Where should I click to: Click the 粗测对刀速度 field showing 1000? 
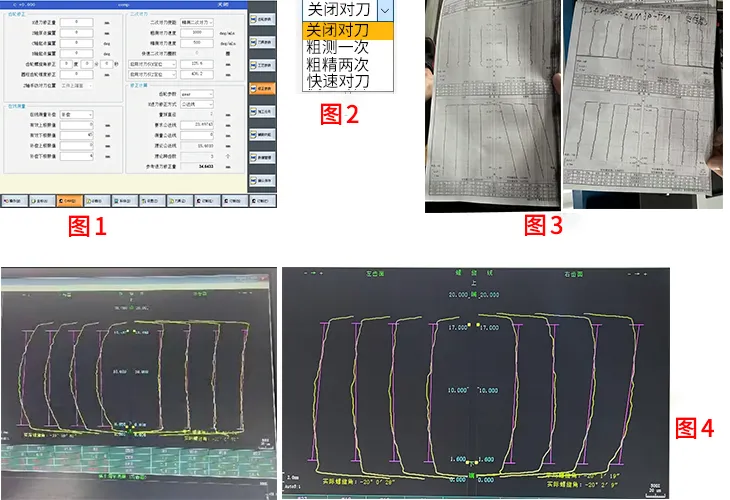pyautogui.click(x=196, y=31)
